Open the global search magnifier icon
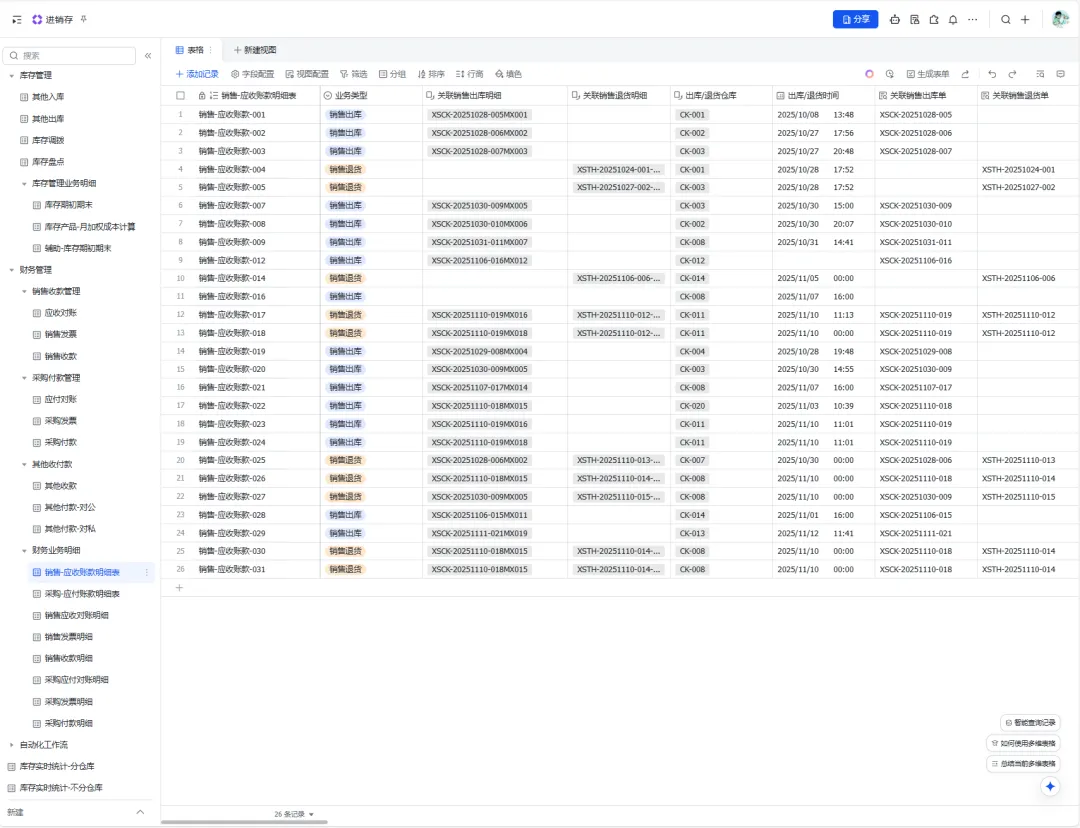 click(x=1006, y=20)
